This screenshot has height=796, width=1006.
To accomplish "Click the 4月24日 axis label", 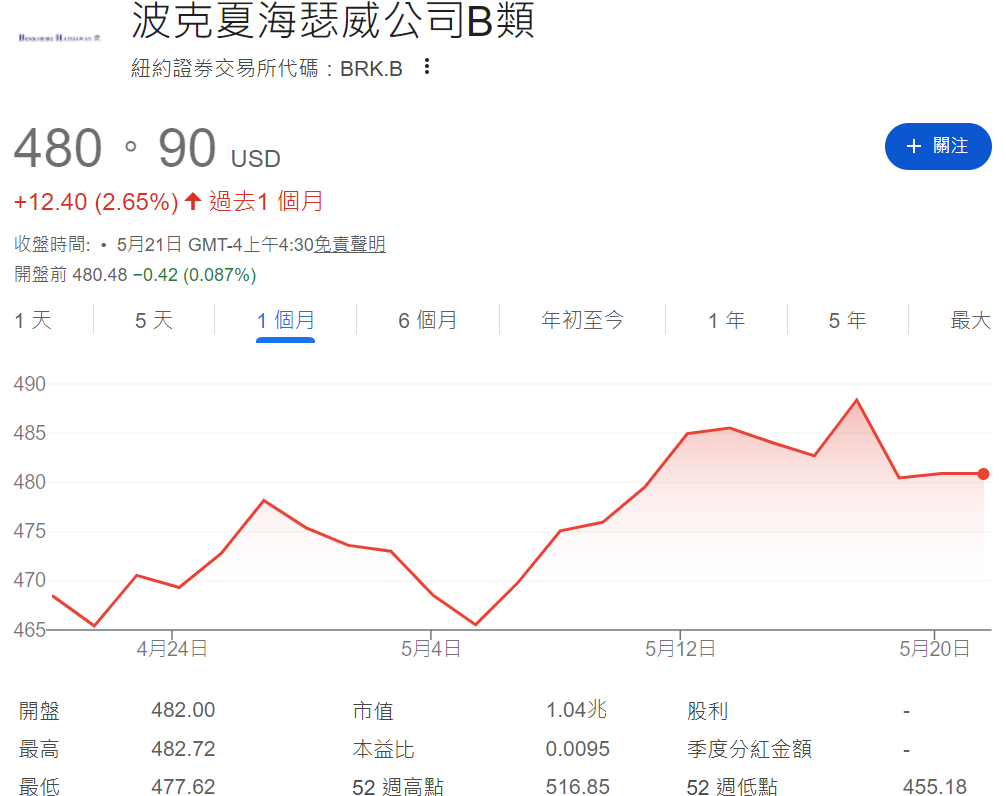I will [x=172, y=648].
